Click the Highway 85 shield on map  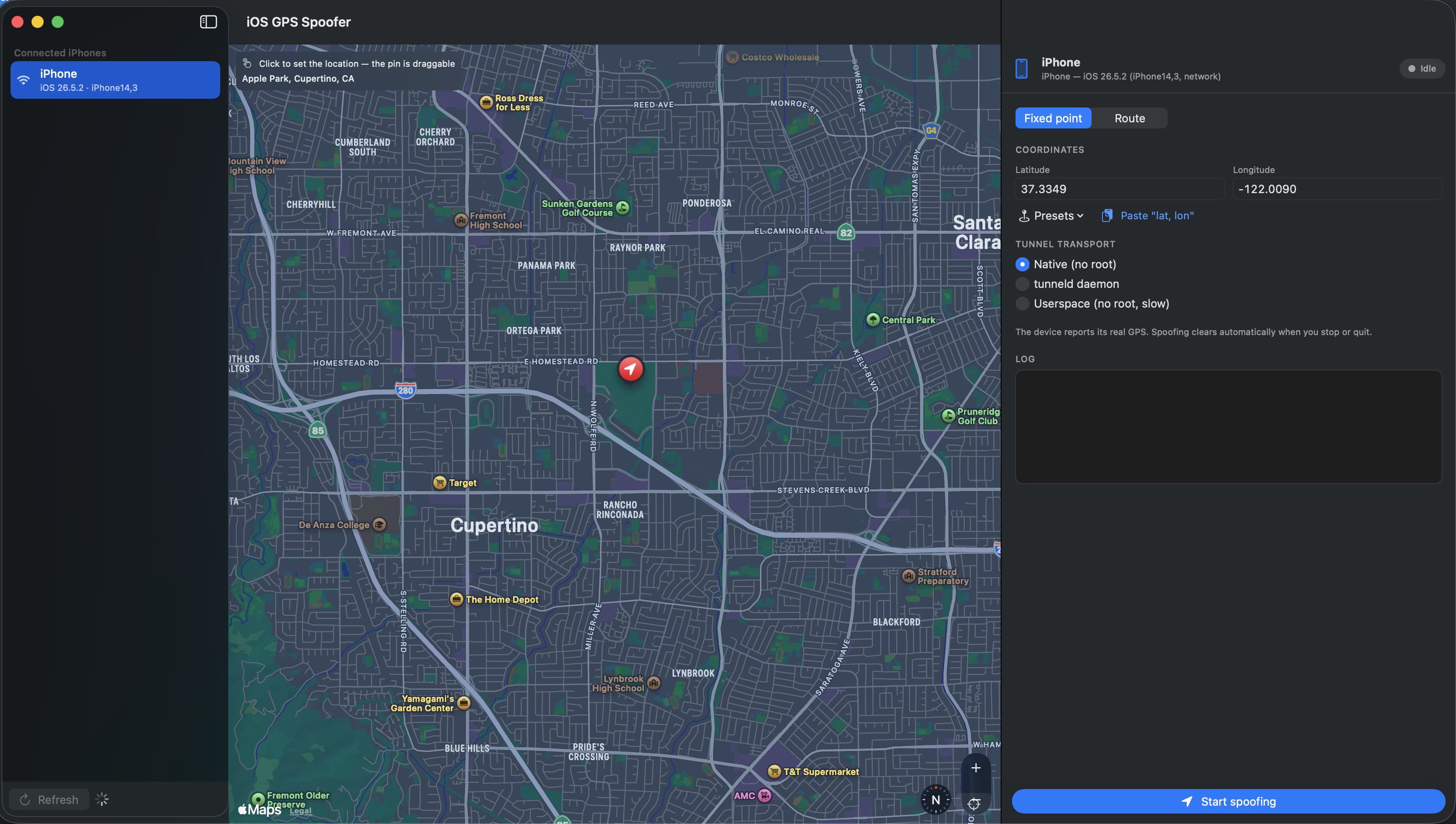[x=317, y=431]
